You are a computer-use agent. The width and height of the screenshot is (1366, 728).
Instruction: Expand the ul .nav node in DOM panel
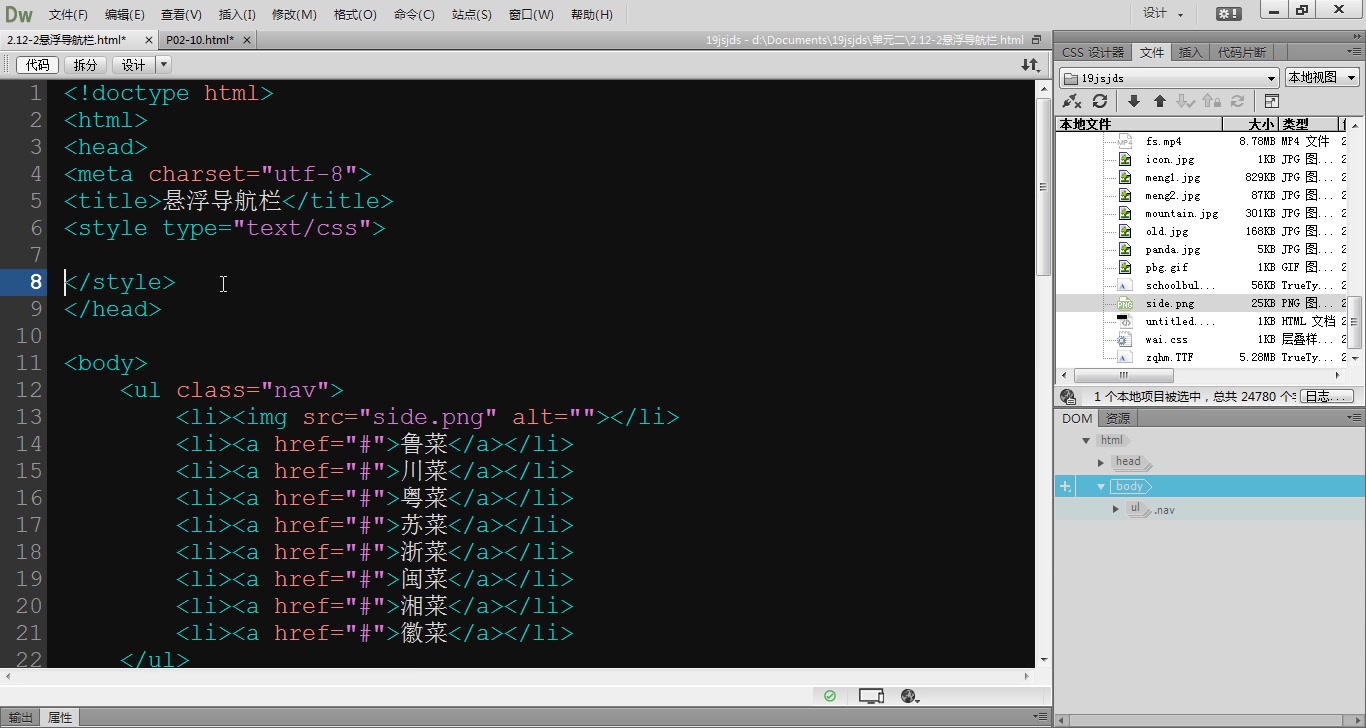point(1116,509)
